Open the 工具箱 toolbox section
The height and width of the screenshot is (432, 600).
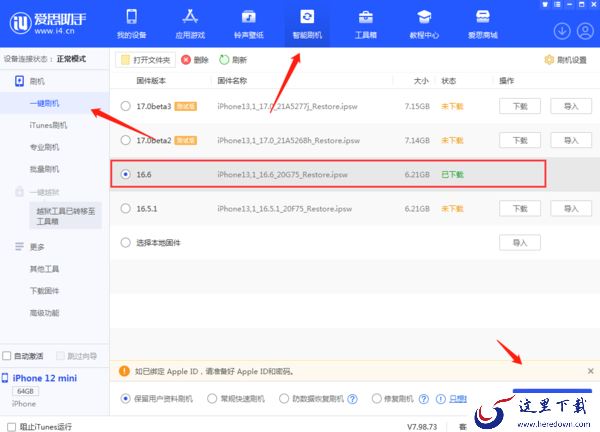coord(366,24)
